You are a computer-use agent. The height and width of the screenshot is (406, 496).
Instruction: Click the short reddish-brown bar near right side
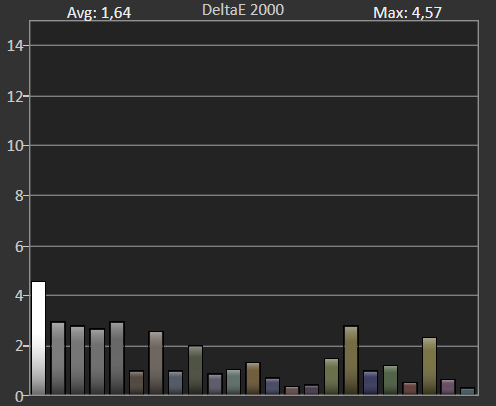click(x=410, y=389)
